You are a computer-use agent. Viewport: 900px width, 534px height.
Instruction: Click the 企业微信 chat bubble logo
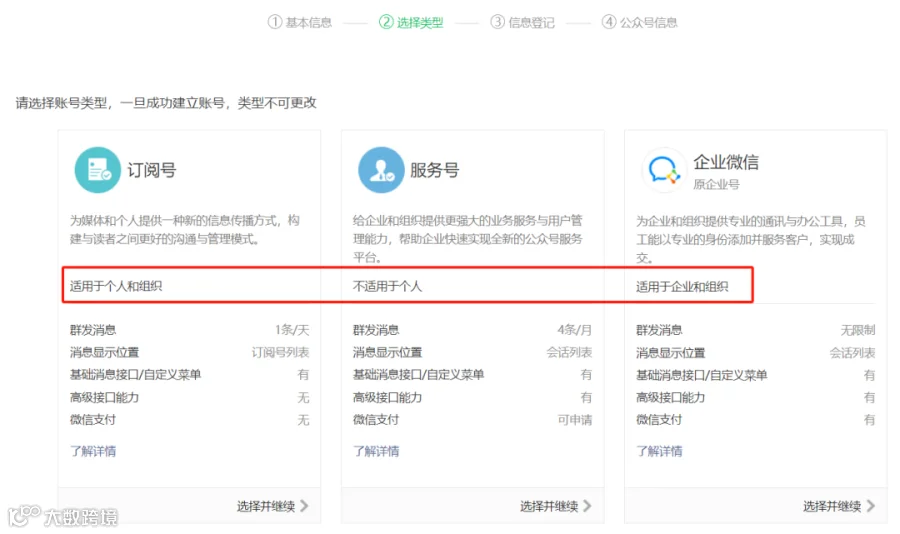(664, 170)
